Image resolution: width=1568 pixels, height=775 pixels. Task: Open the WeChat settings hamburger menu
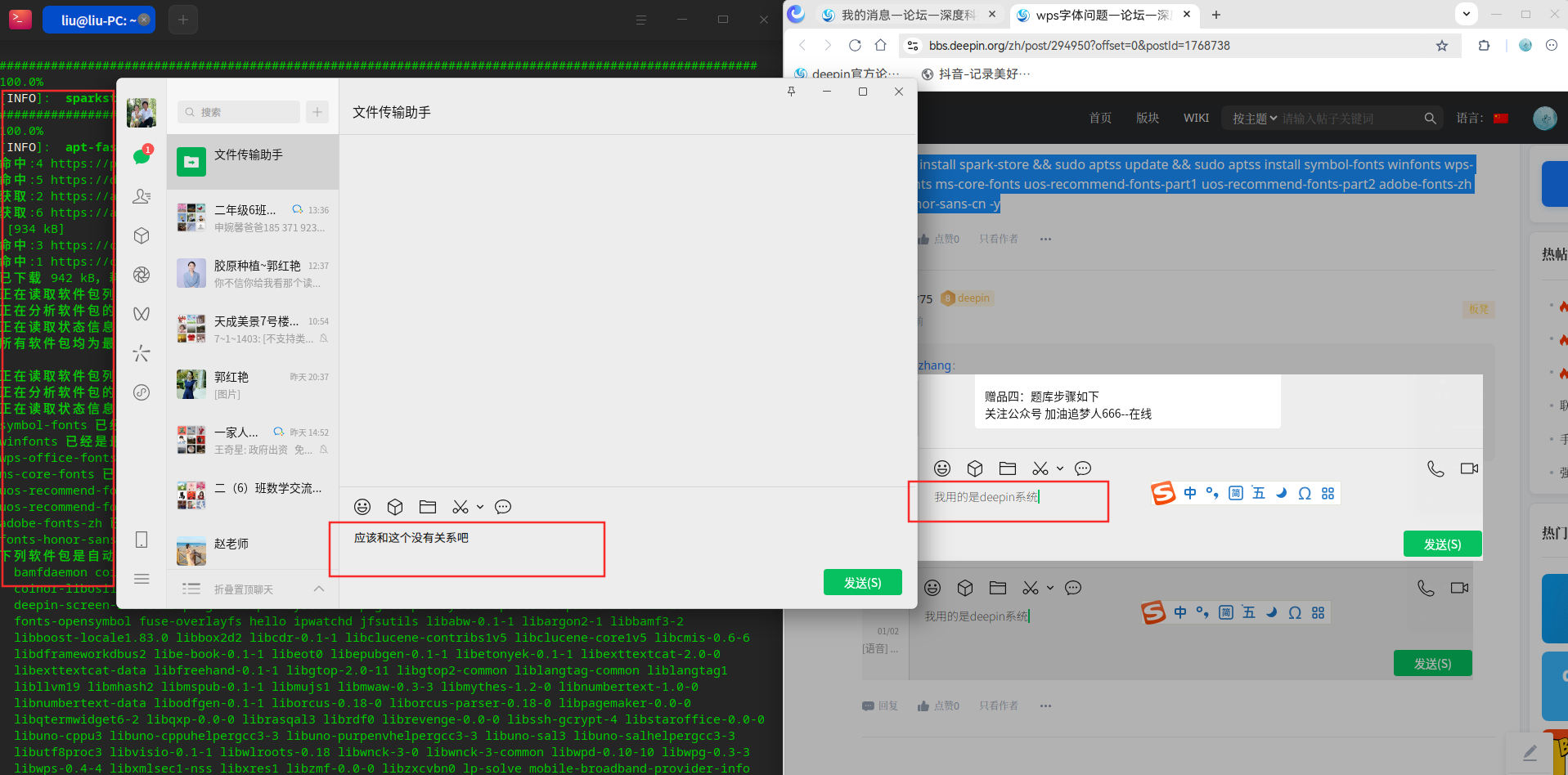click(x=142, y=579)
